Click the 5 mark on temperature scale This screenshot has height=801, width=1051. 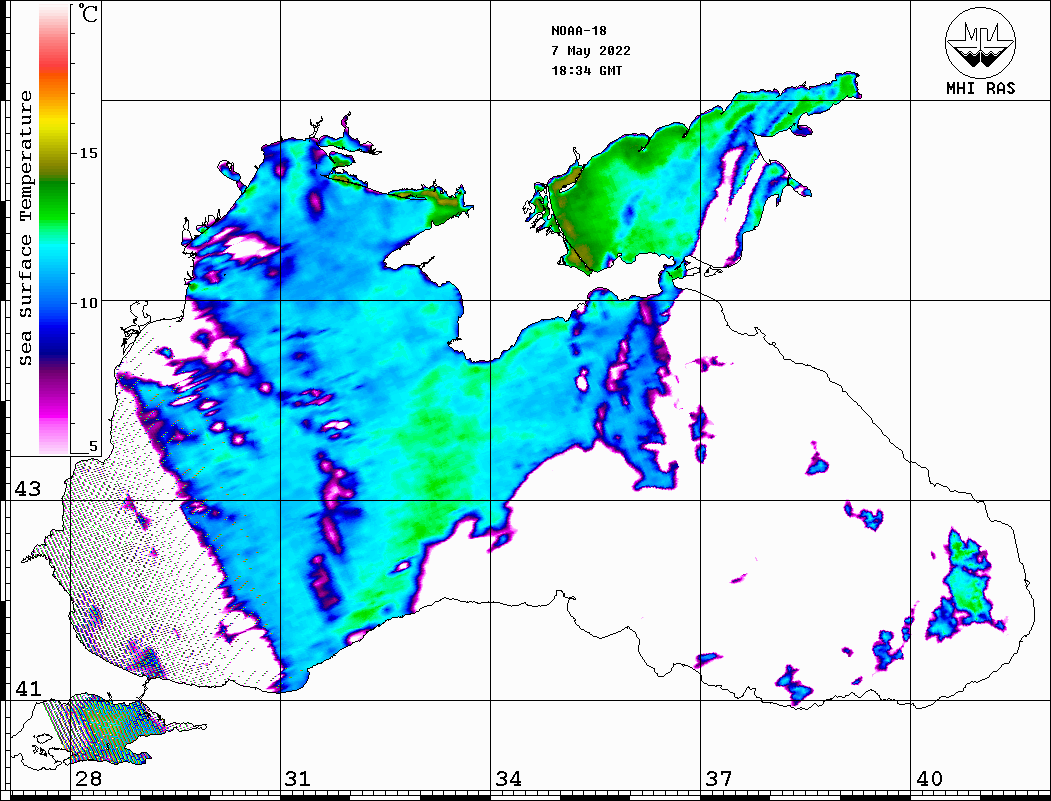point(93,446)
